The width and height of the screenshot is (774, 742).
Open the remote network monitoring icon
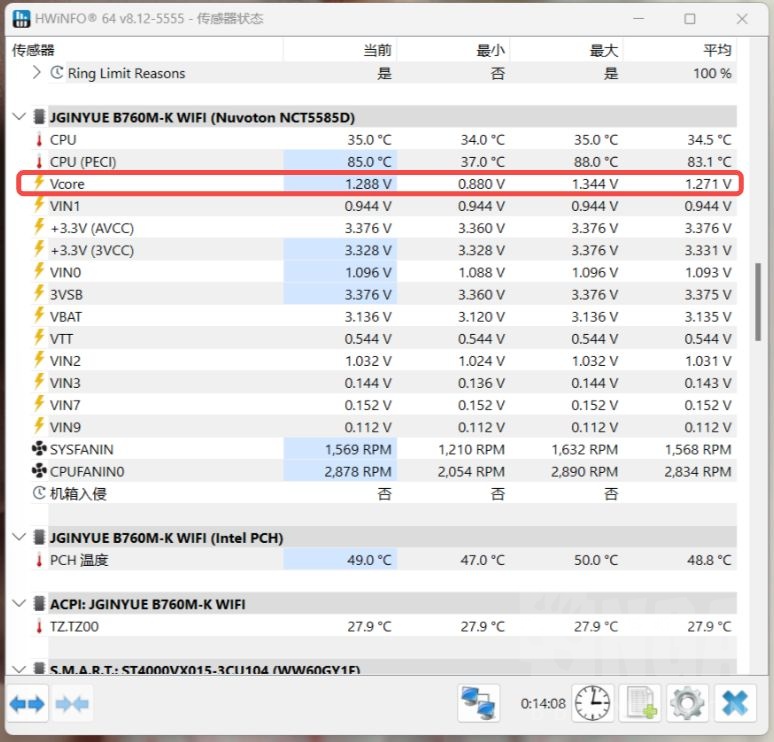pos(479,704)
